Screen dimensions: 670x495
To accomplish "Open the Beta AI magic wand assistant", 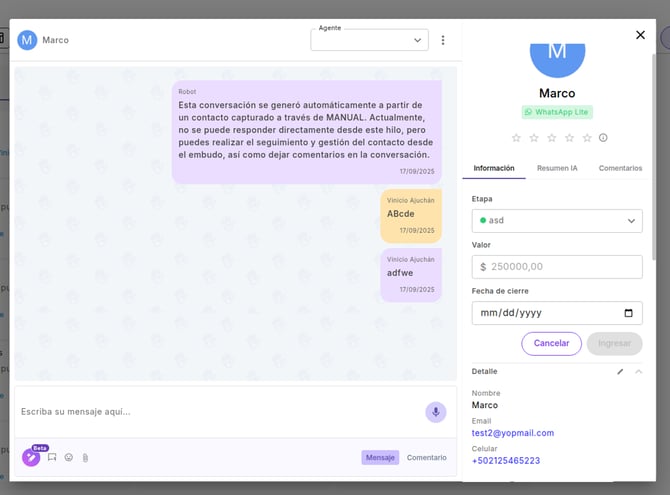I will pos(31,457).
